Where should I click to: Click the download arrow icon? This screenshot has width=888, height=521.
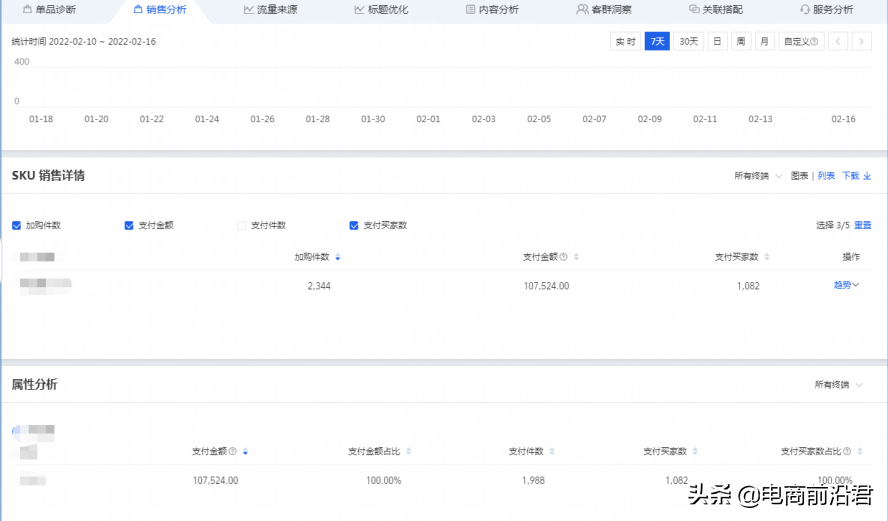[x=867, y=177]
